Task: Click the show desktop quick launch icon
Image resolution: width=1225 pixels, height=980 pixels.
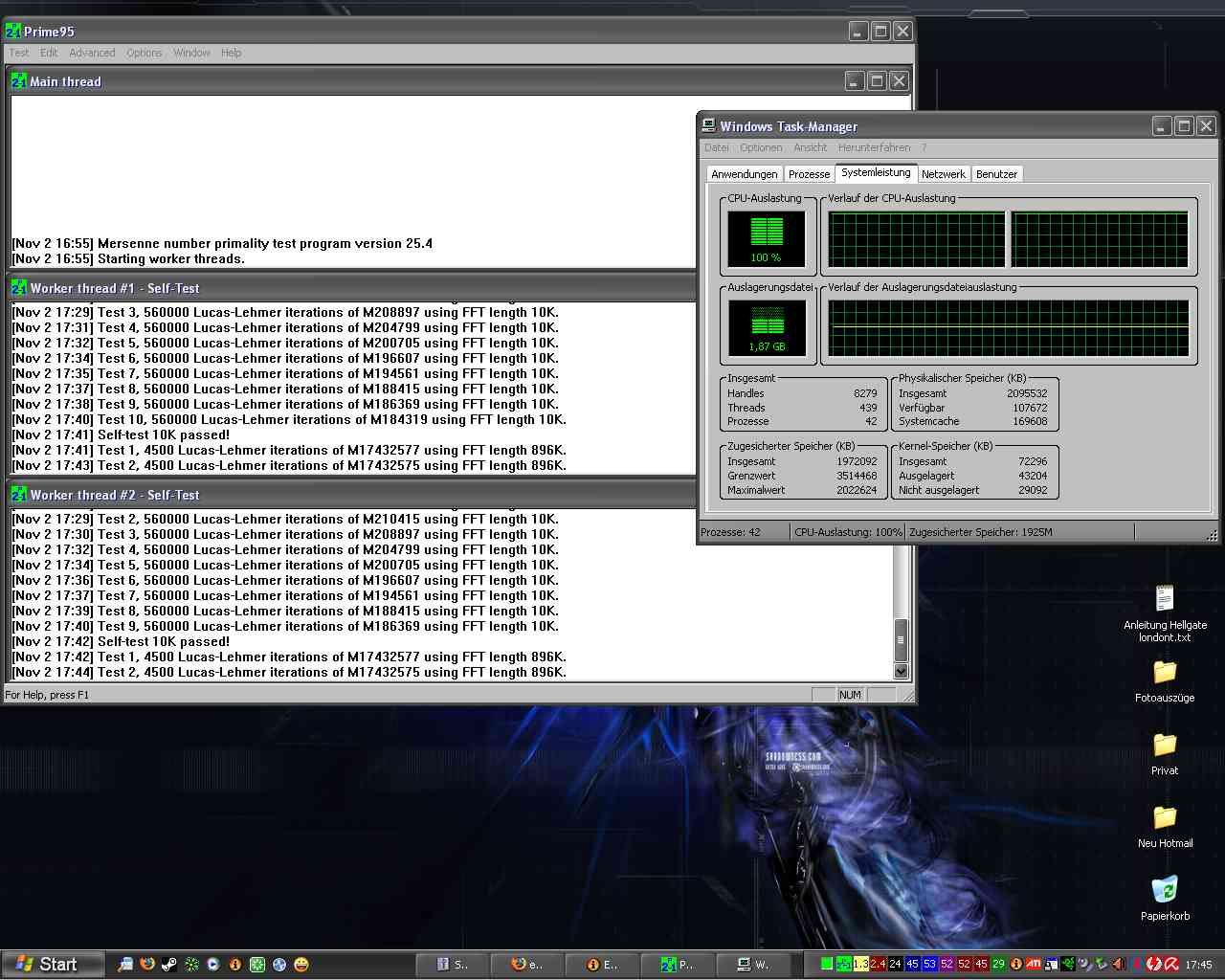Action: [125, 964]
